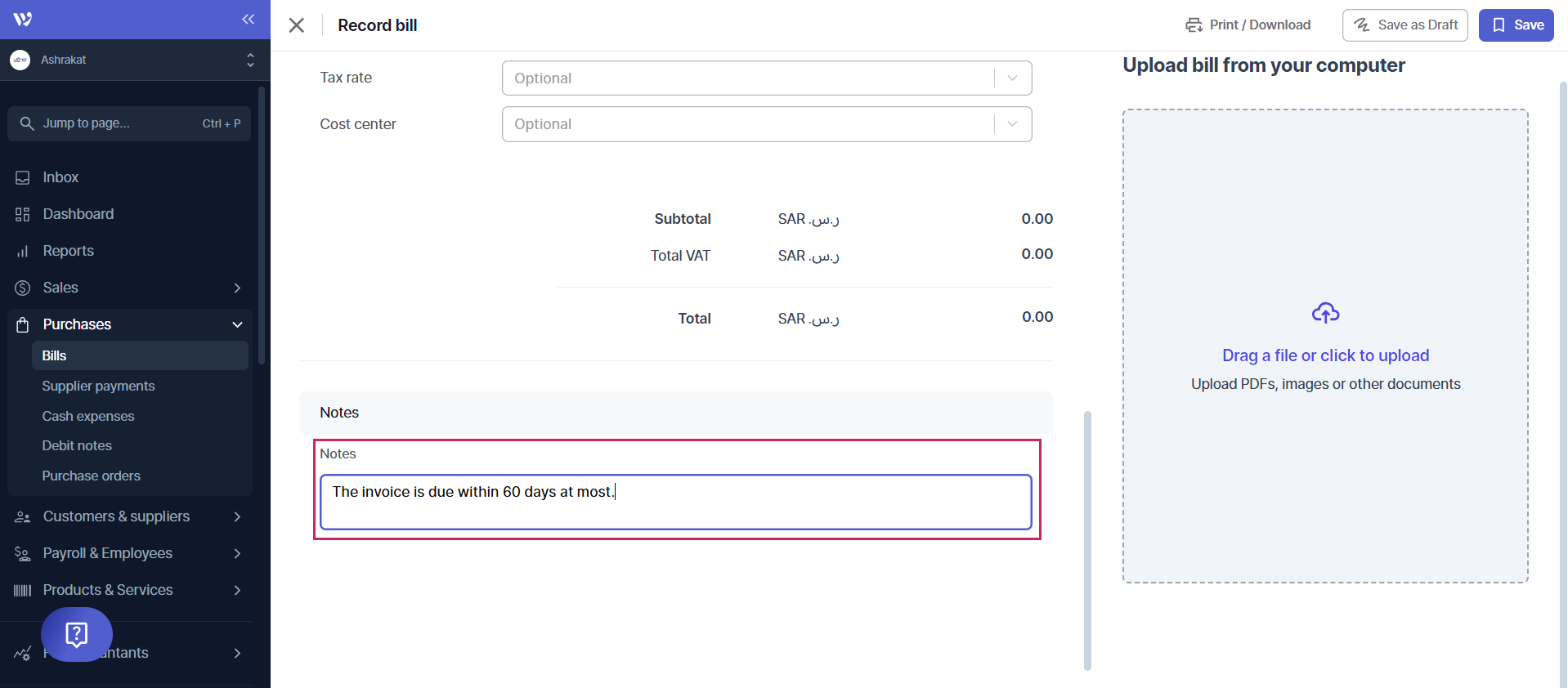Click inside the Notes text area

(675, 502)
